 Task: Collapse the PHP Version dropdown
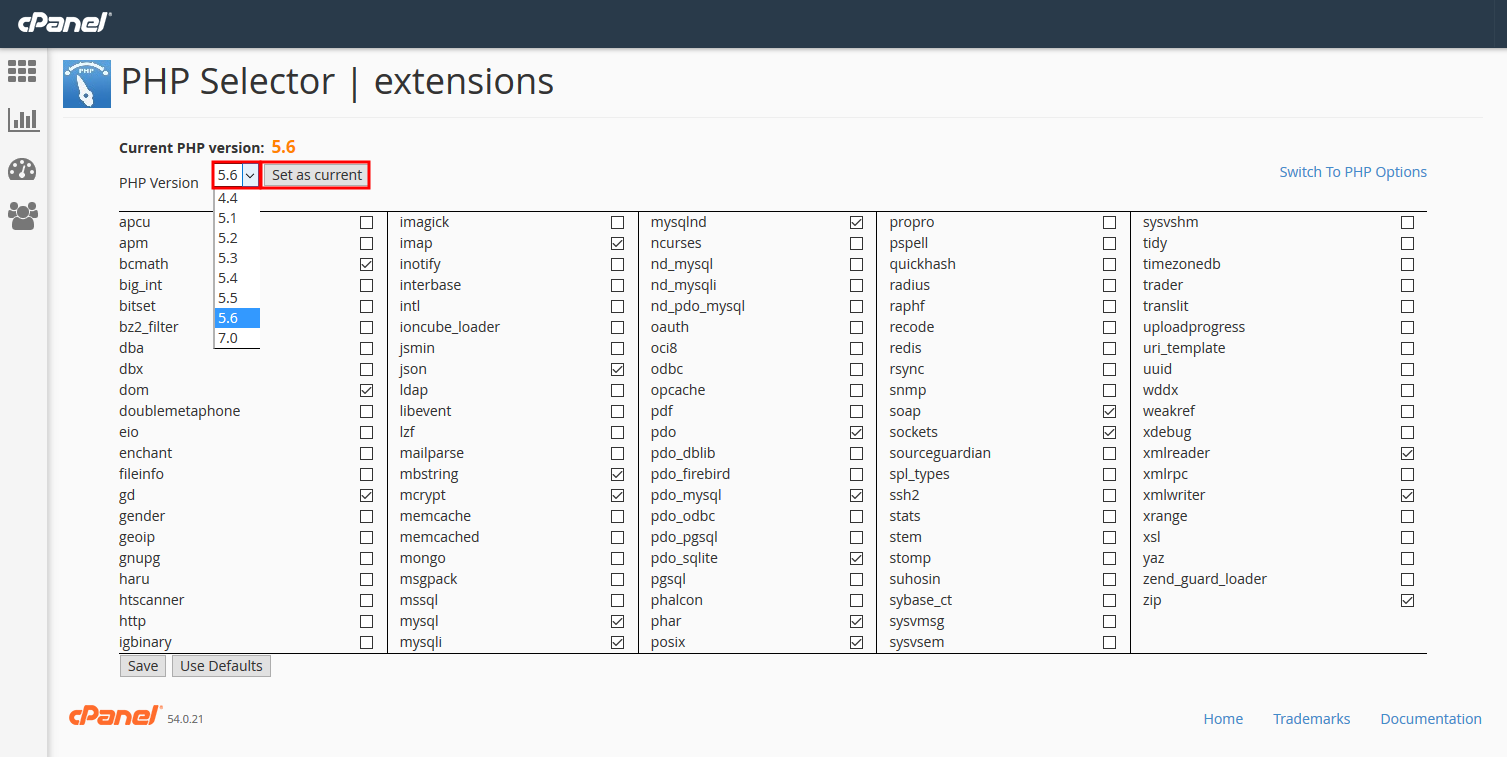click(236, 175)
